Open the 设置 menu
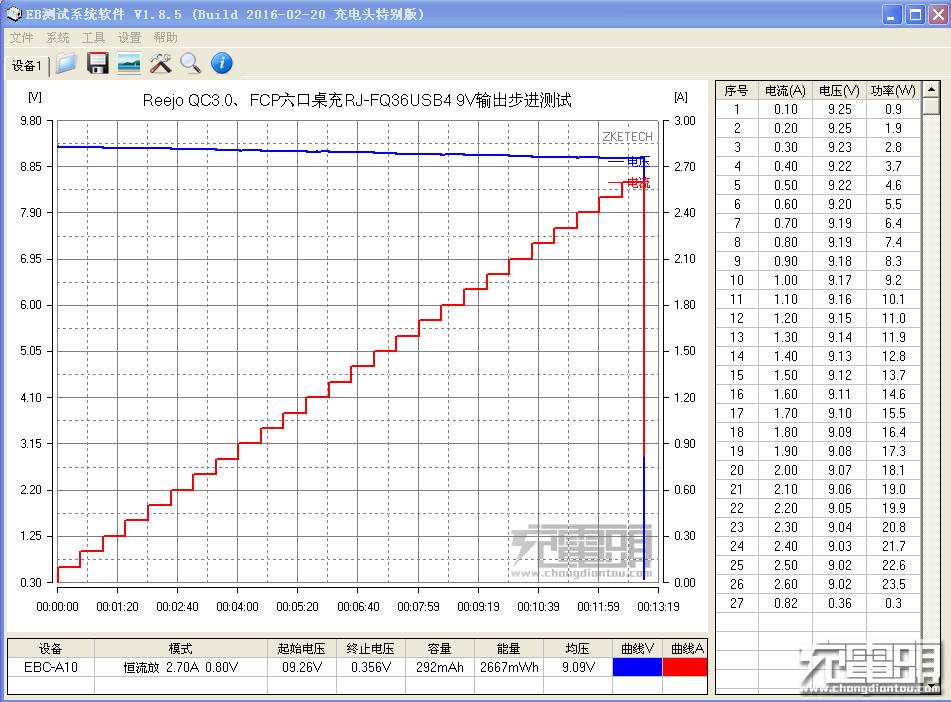The width and height of the screenshot is (951, 702). pos(129,38)
